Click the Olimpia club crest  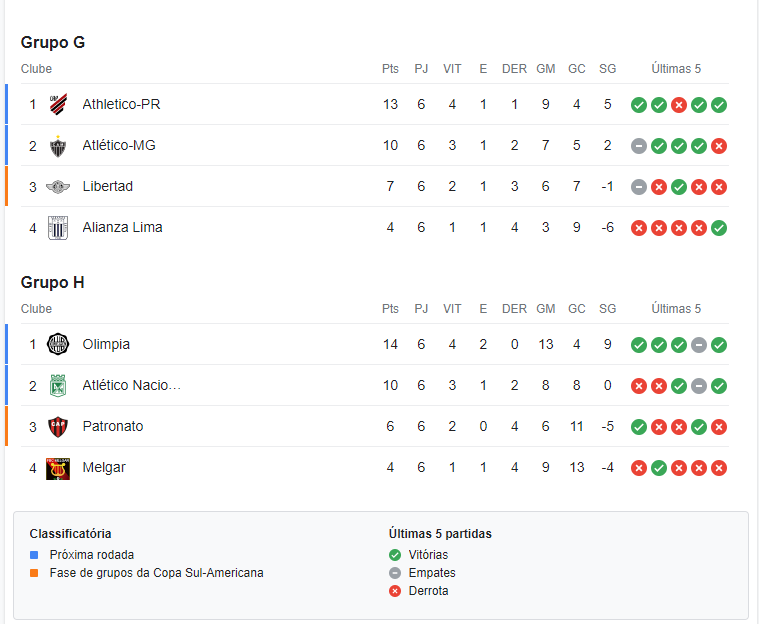(x=58, y=344)
